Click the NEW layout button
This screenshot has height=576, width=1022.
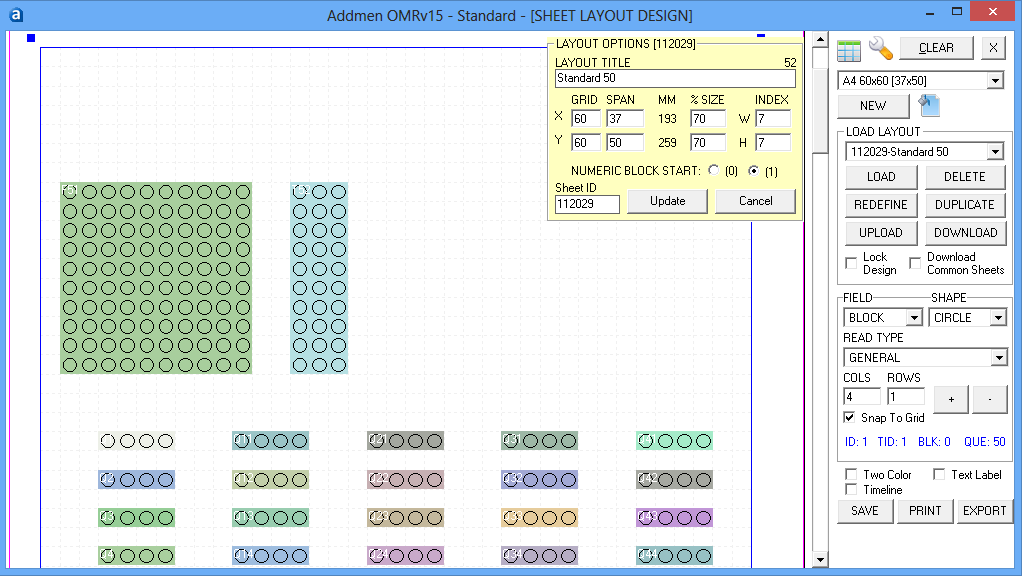tap(873, 106)
